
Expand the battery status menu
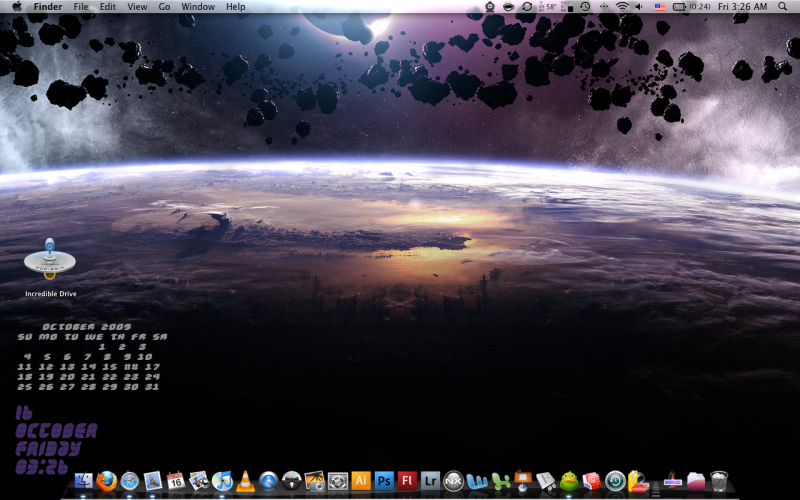680,7
